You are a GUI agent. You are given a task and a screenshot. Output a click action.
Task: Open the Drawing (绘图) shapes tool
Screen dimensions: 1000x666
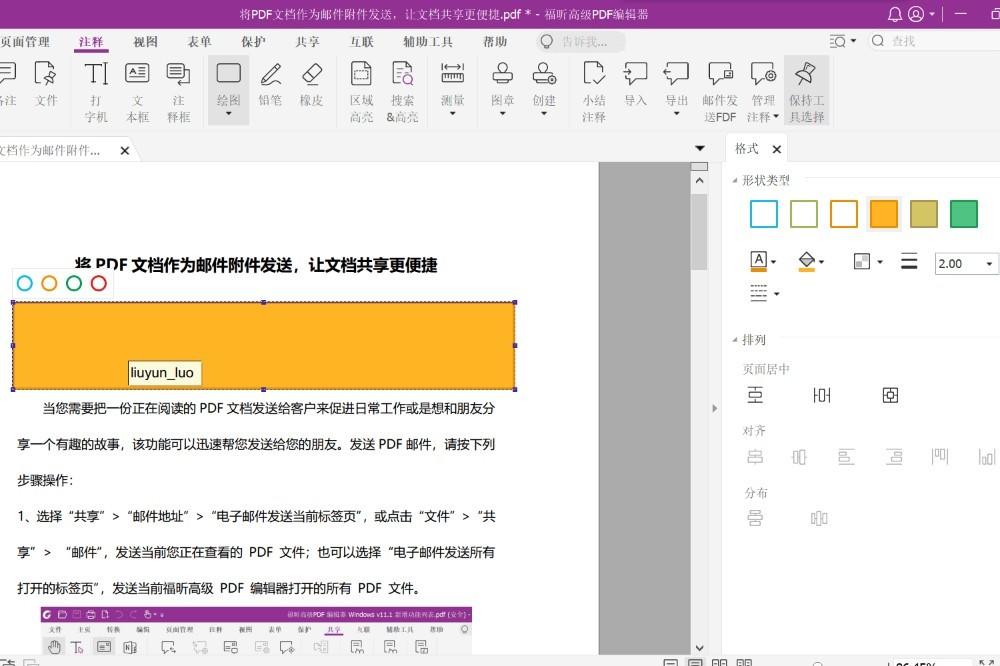click(x=228, y=89)
